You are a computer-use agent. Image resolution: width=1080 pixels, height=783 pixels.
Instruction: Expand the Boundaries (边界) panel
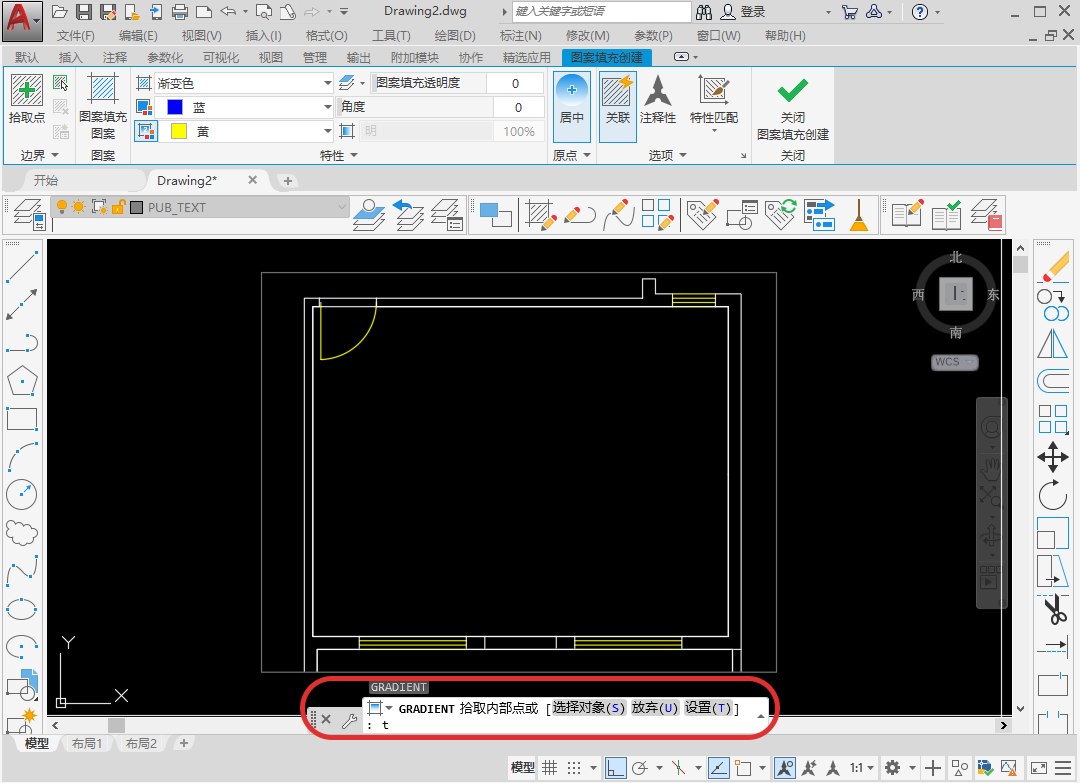[x=39, y=156]
